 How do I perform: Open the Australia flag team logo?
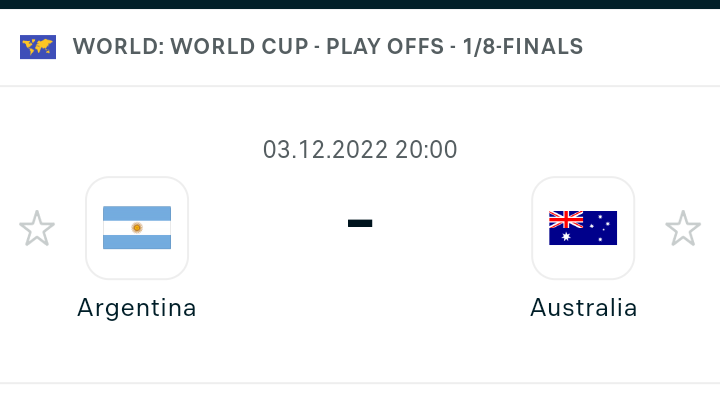click(x=583, y=228)
